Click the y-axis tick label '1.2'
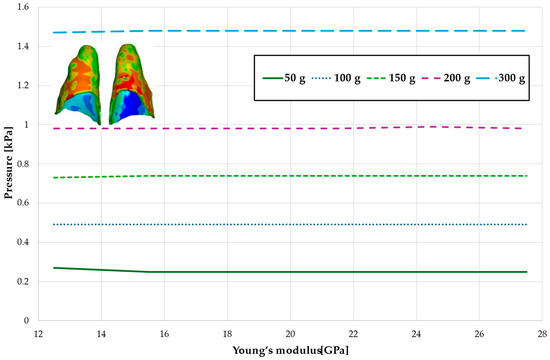This screenshot has height=360, width=550. point(23,86)
